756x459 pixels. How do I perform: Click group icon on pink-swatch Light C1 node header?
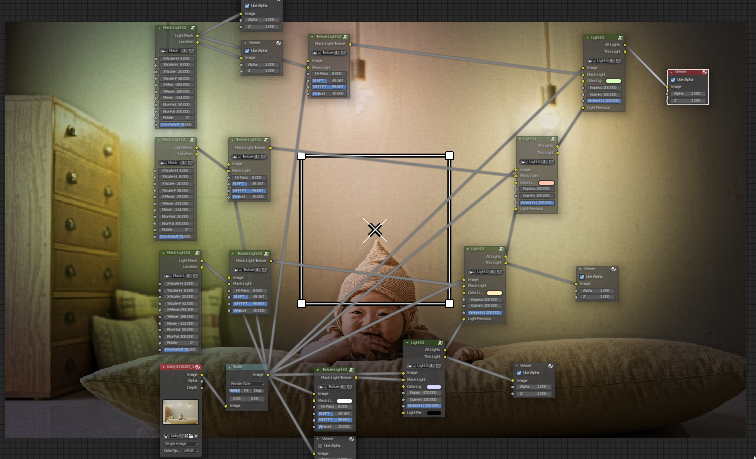tap(553, 139)
